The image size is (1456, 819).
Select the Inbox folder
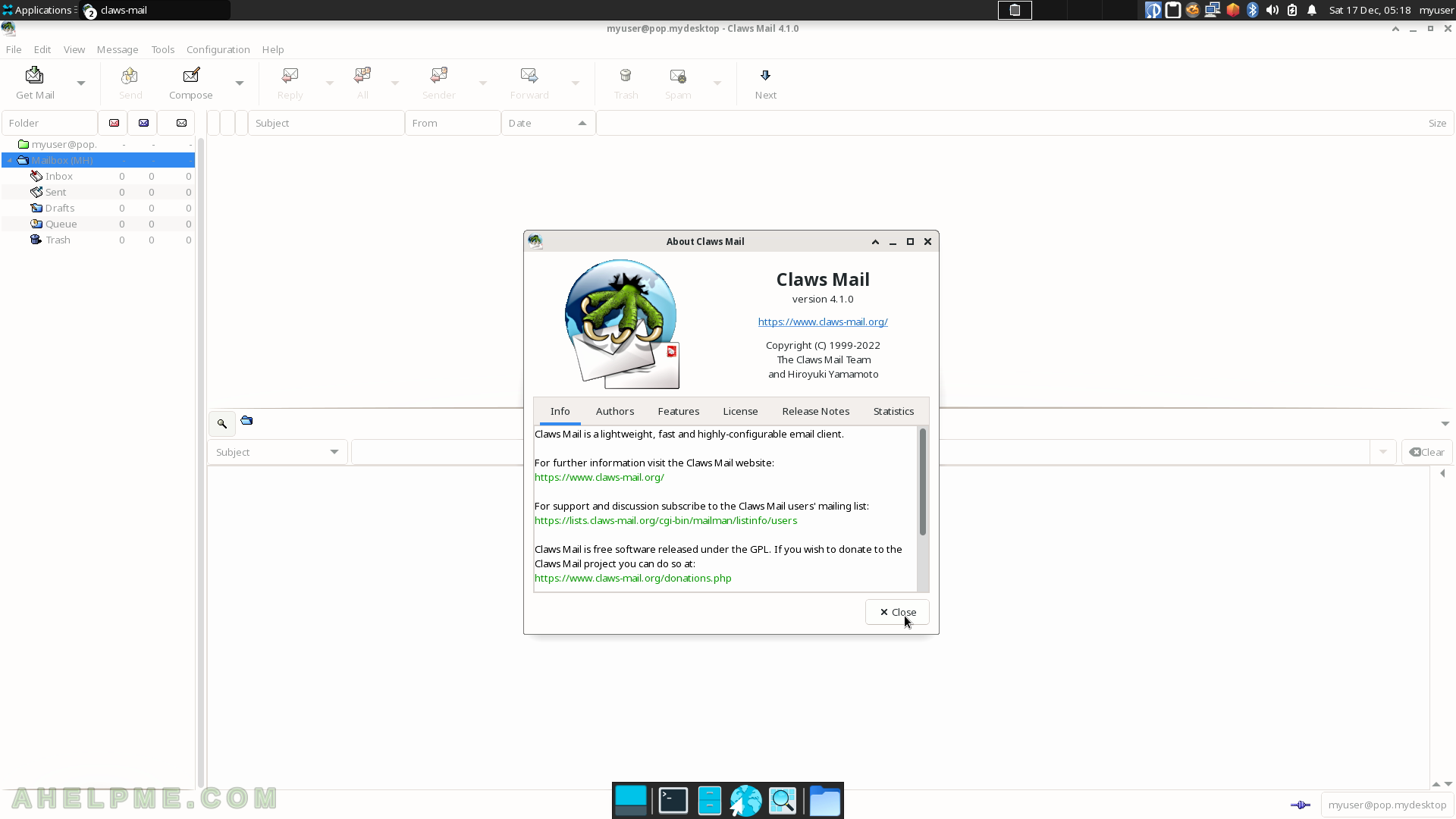pyautogui.click(x=98, y=176)
